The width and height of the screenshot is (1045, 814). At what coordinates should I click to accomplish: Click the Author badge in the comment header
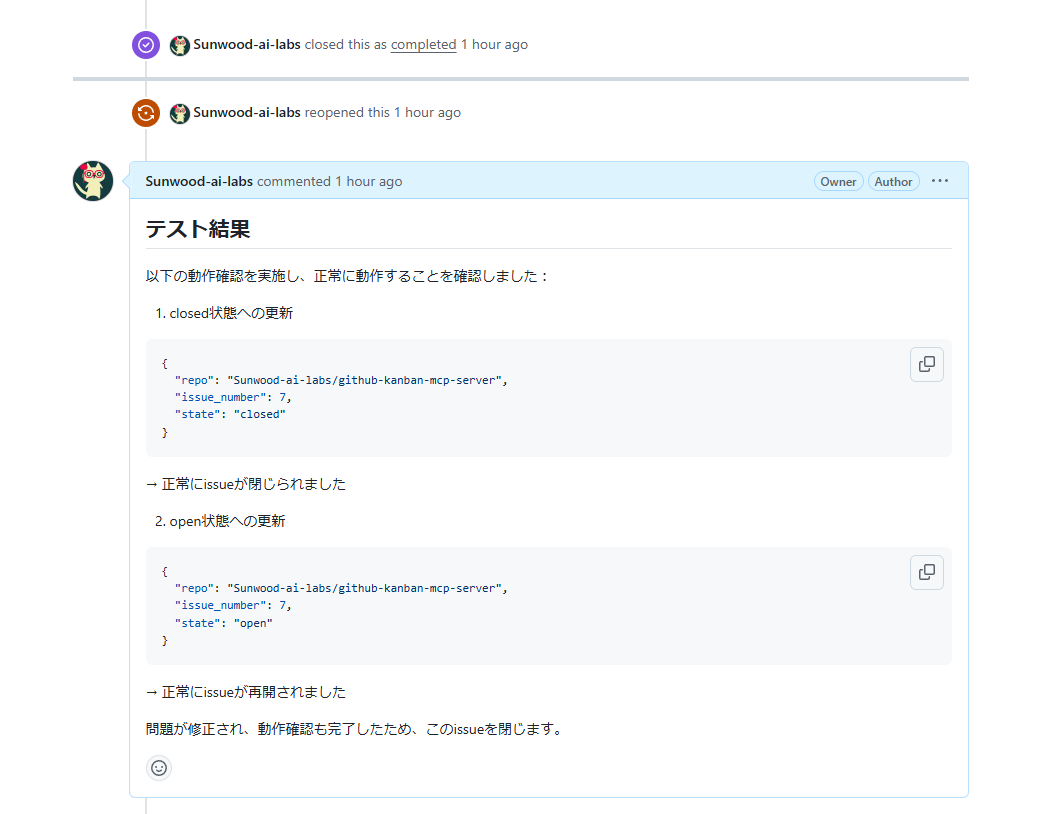coord(893,182)
